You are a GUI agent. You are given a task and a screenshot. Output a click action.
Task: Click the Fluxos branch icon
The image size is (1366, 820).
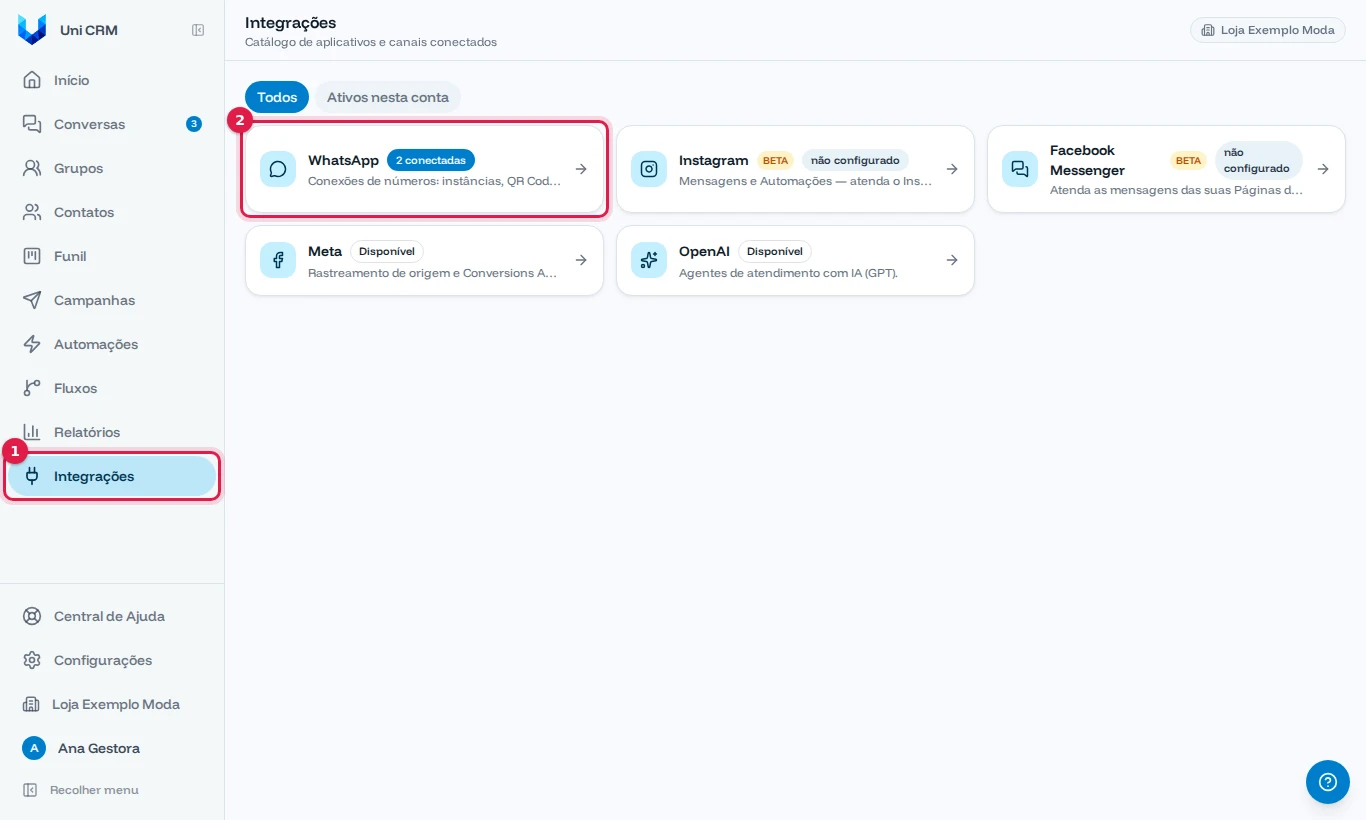[x=32, y=388]
